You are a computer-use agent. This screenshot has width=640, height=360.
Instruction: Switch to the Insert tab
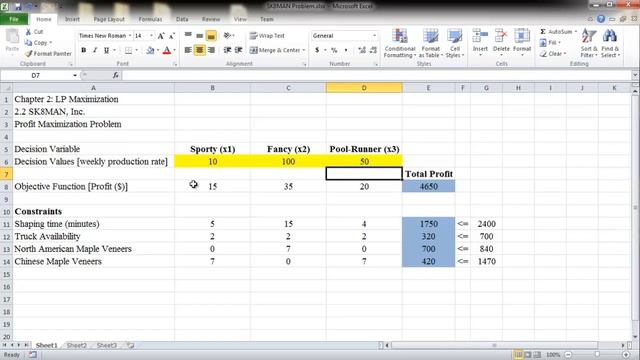pos(72,19)
